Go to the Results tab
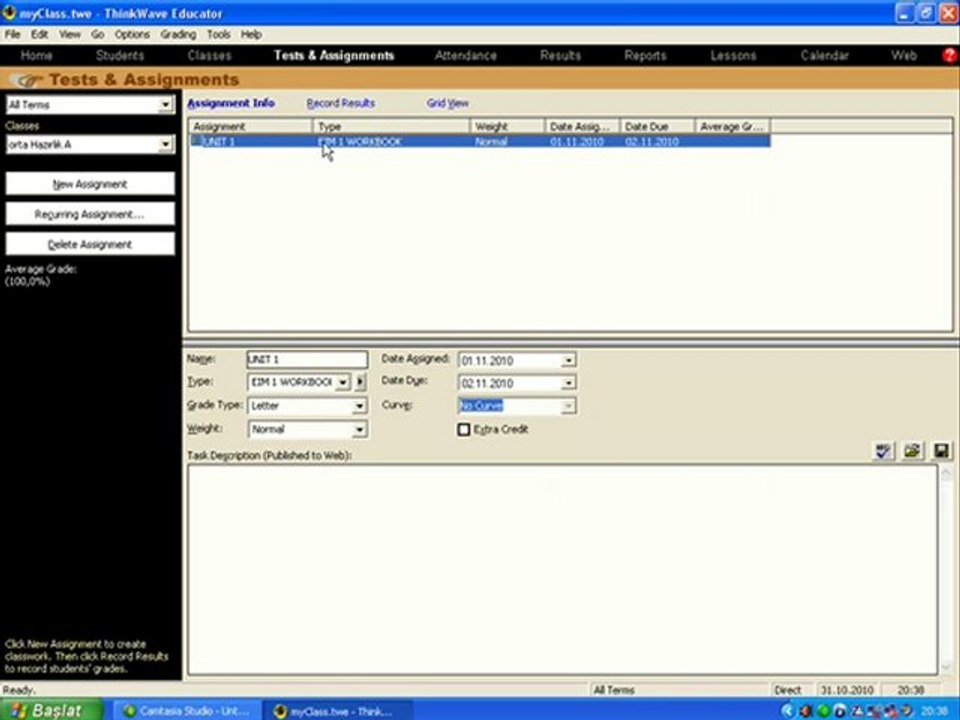The height and width of the screenshot is (720, 960). [560, 55]
